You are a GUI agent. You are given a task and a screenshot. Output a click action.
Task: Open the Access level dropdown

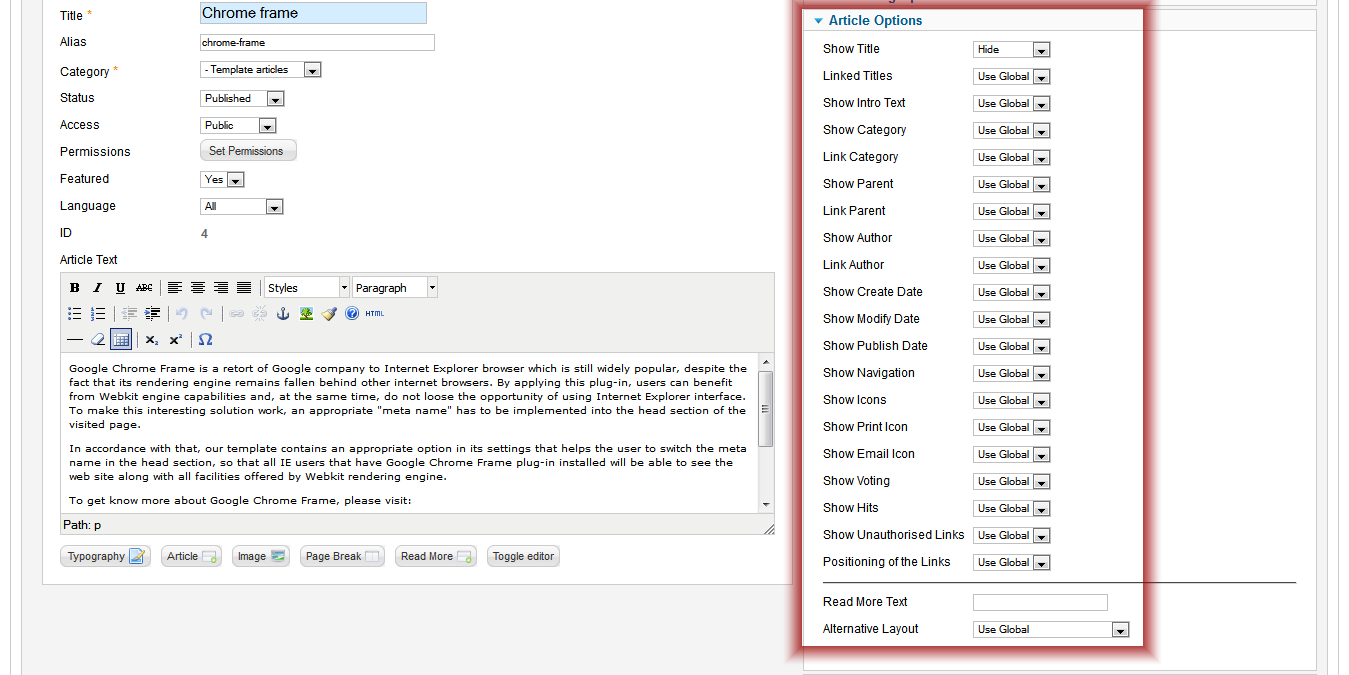tap(239, 126)
